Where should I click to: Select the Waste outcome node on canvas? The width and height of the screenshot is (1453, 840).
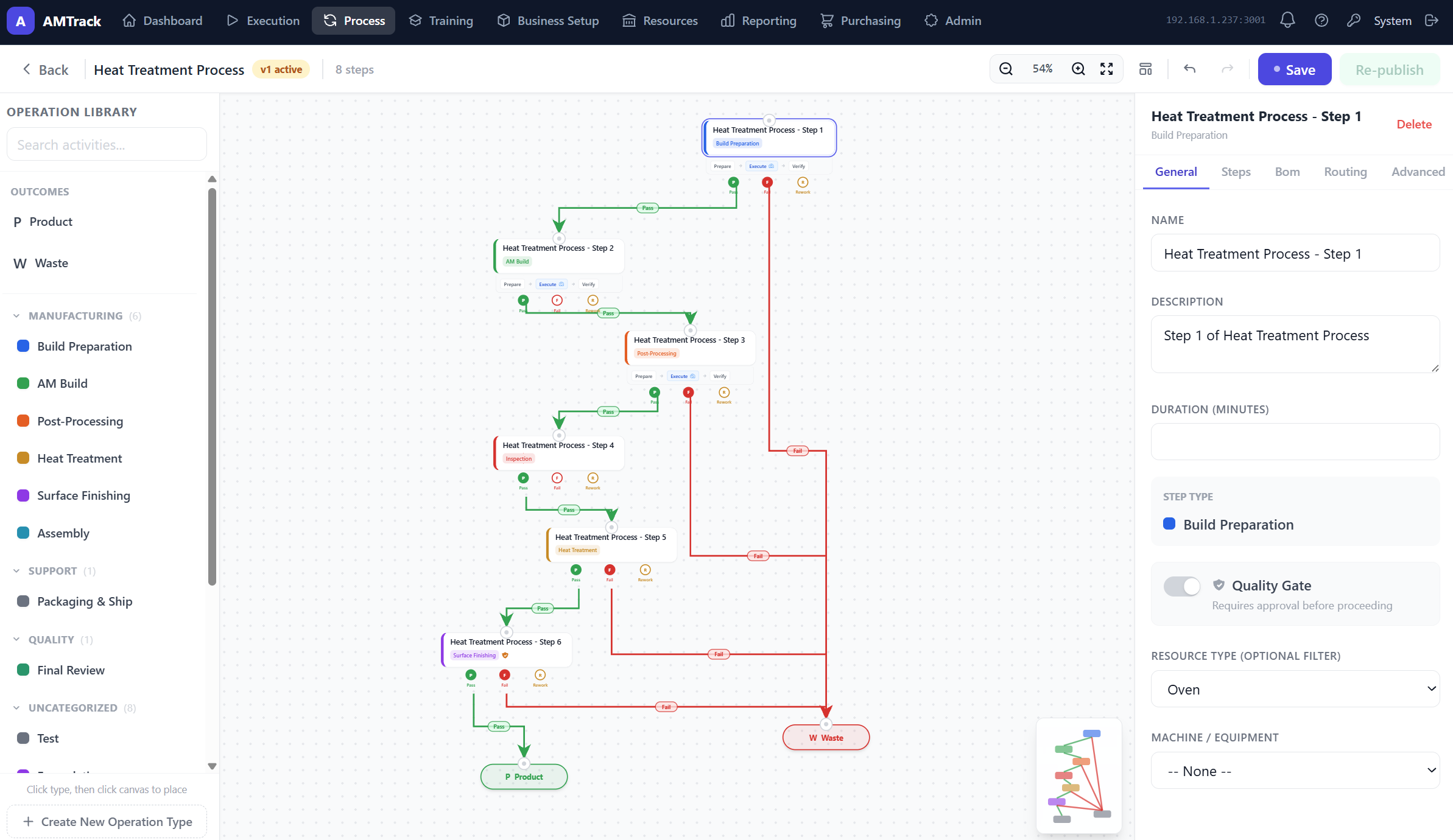point(826,738)
